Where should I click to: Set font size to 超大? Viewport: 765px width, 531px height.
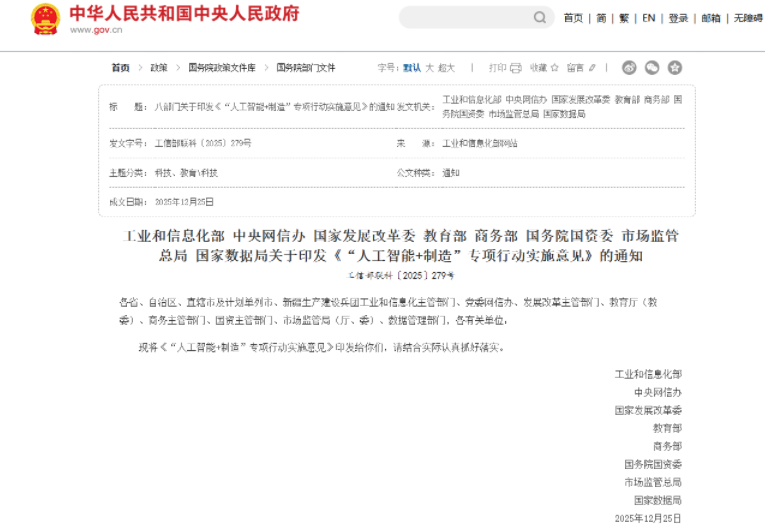click(446, 68)
